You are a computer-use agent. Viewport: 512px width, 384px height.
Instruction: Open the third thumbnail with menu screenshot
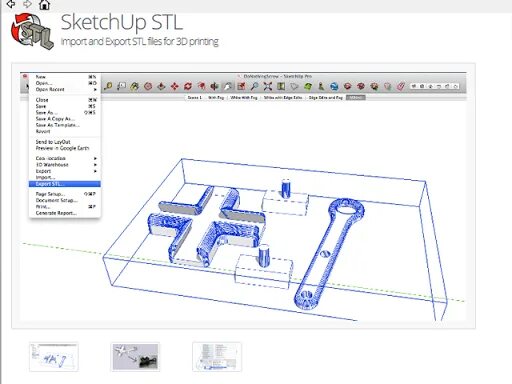click(217, 357)
